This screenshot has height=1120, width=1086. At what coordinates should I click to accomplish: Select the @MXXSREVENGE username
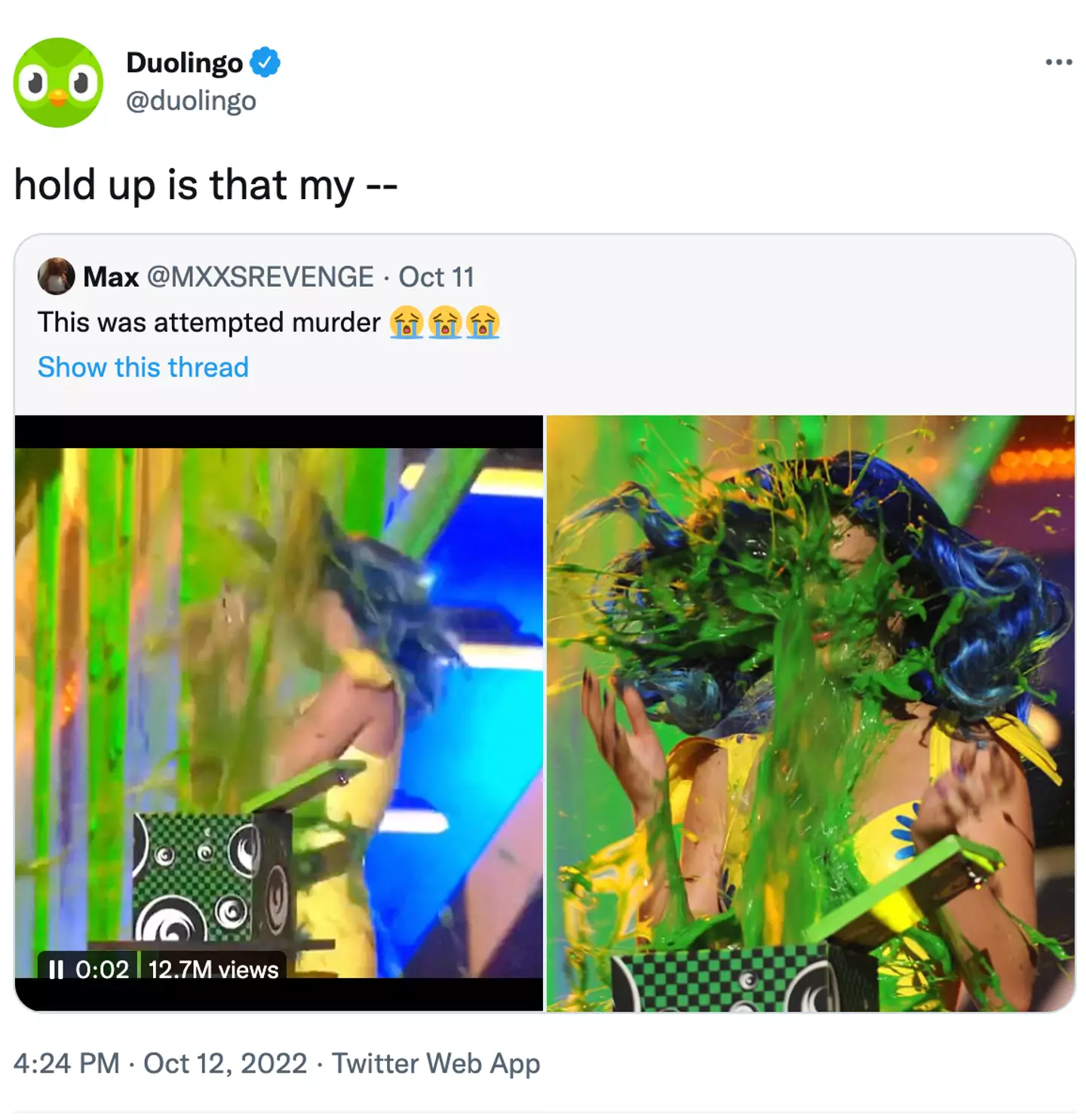coord(260,278)
